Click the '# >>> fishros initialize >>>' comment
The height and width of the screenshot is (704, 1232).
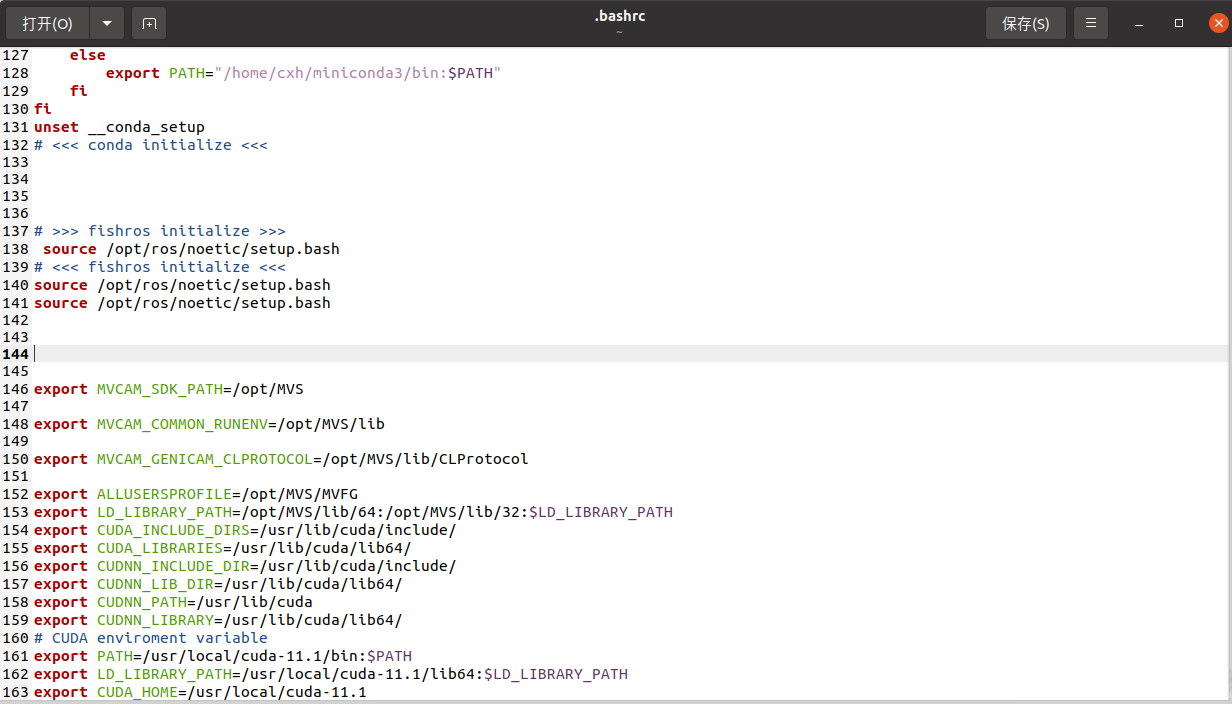coord(160,231)
